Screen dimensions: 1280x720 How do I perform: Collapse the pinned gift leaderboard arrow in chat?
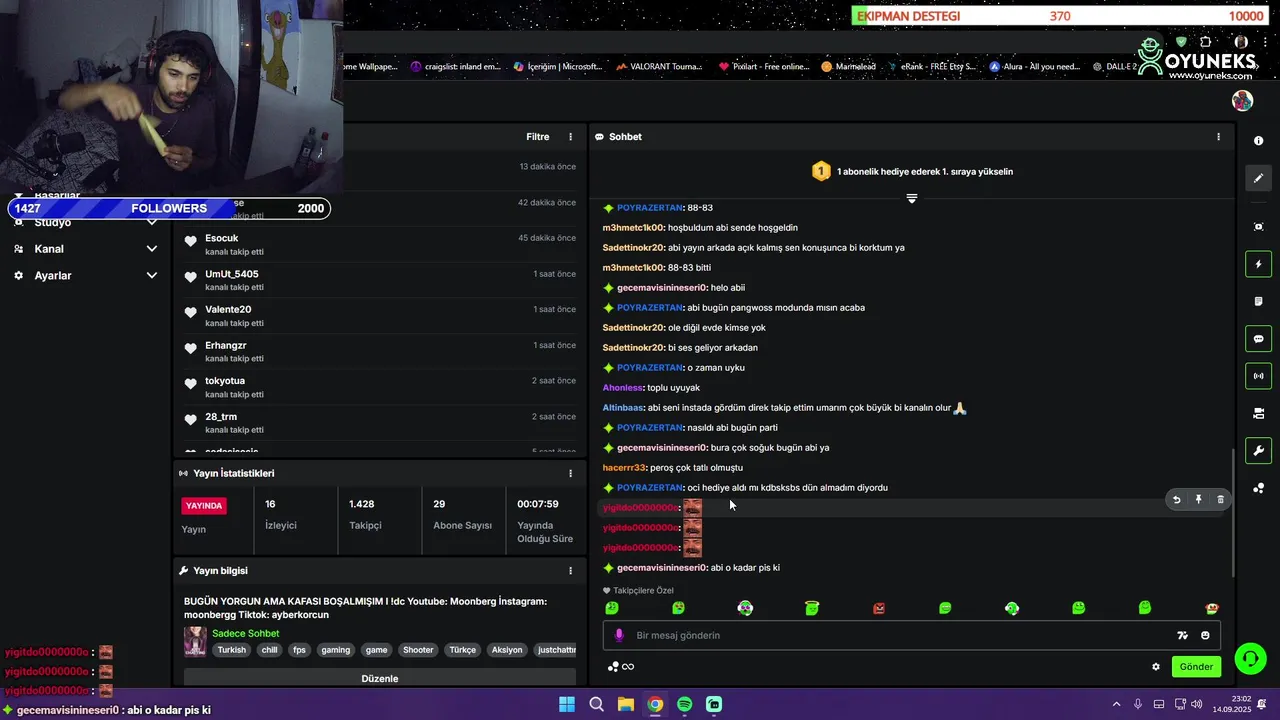point(911,199)
